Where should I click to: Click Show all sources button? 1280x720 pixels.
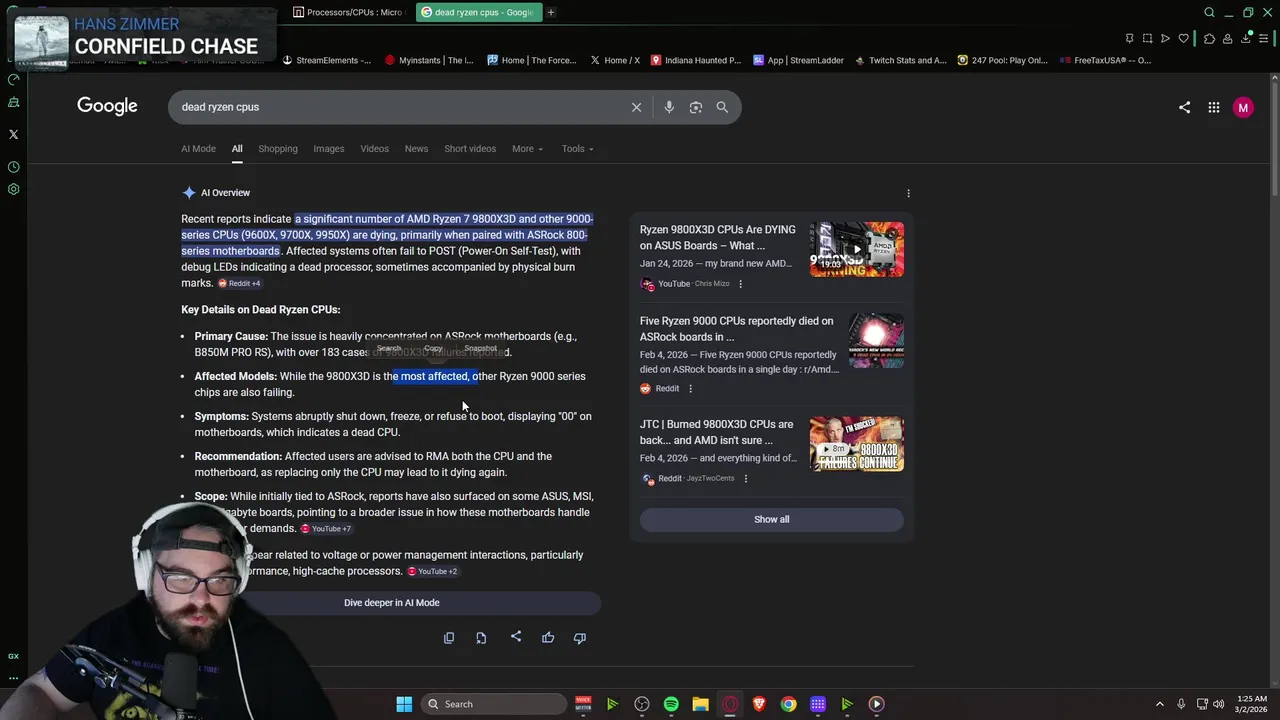coord(771,520)
